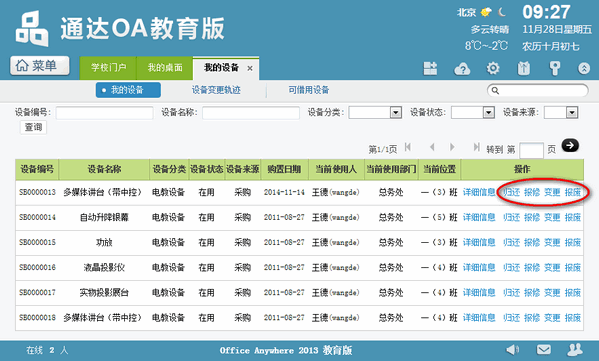This screenshot has height=361, width=599.
Task: Go to last page icon
Action: pos(476,147)
